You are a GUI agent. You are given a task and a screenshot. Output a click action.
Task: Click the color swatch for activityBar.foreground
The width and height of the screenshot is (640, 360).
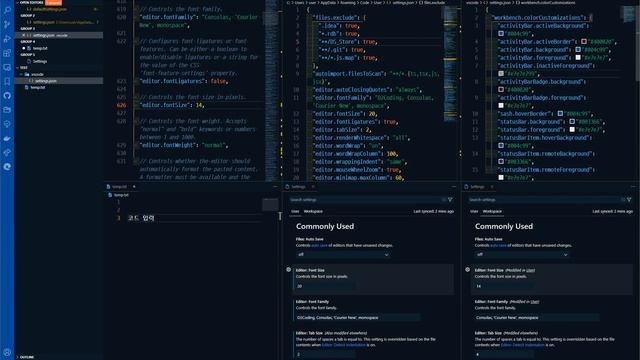click(x=578, y=58)
